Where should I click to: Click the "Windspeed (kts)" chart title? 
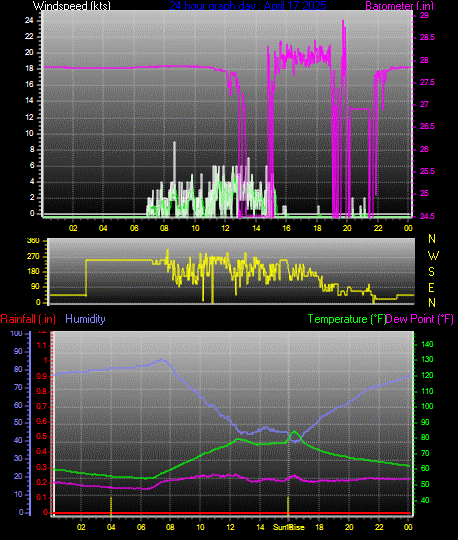[72, 5]
